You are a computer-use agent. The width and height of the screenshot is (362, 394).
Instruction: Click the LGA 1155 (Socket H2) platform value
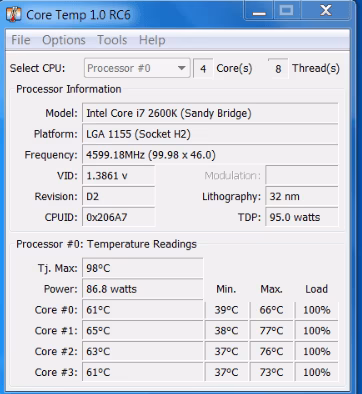click(210, 134)
